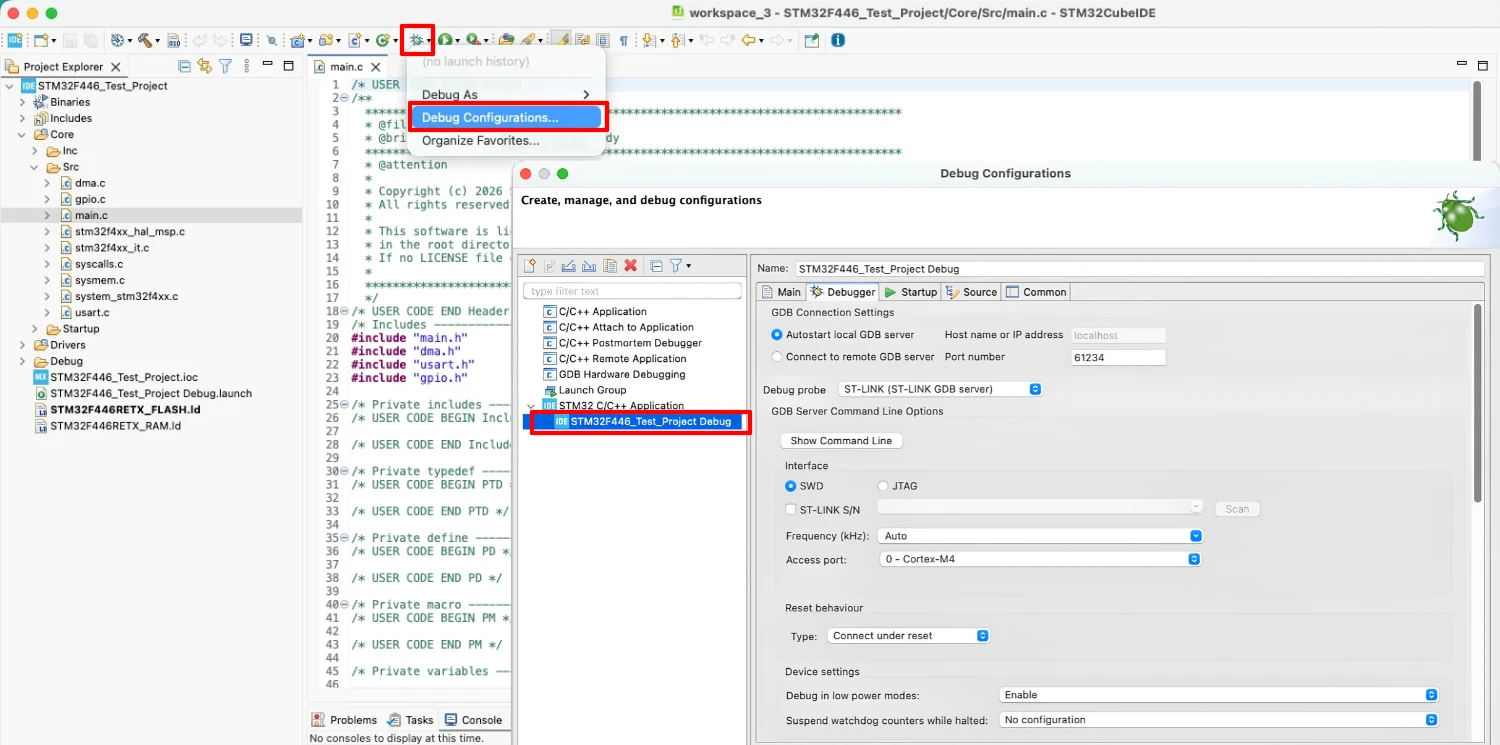Open the Debug As submenu
The image size is (1500, 745).
point(505,95)
